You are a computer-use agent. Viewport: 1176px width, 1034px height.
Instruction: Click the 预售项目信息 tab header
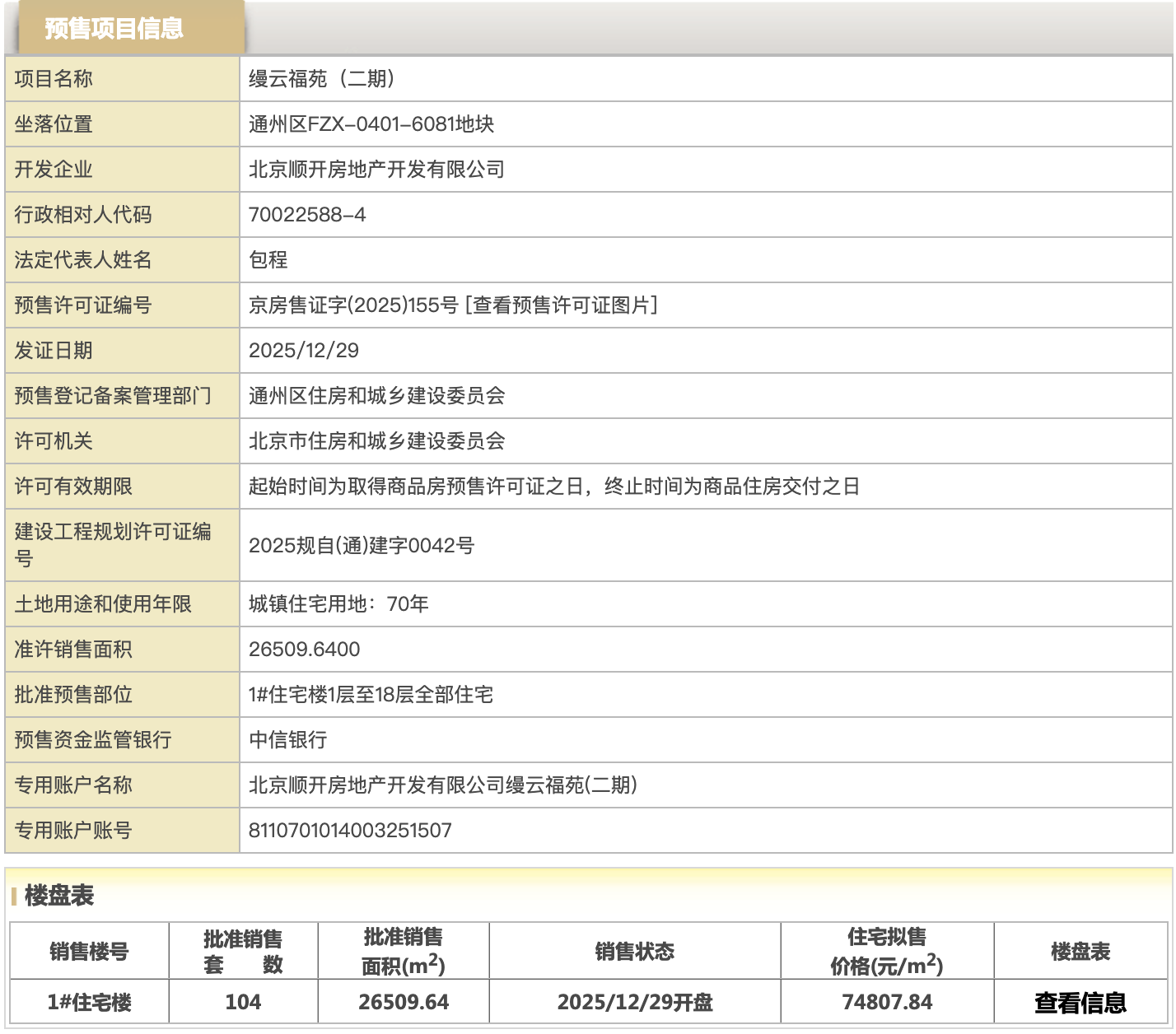tap(114, 29)
